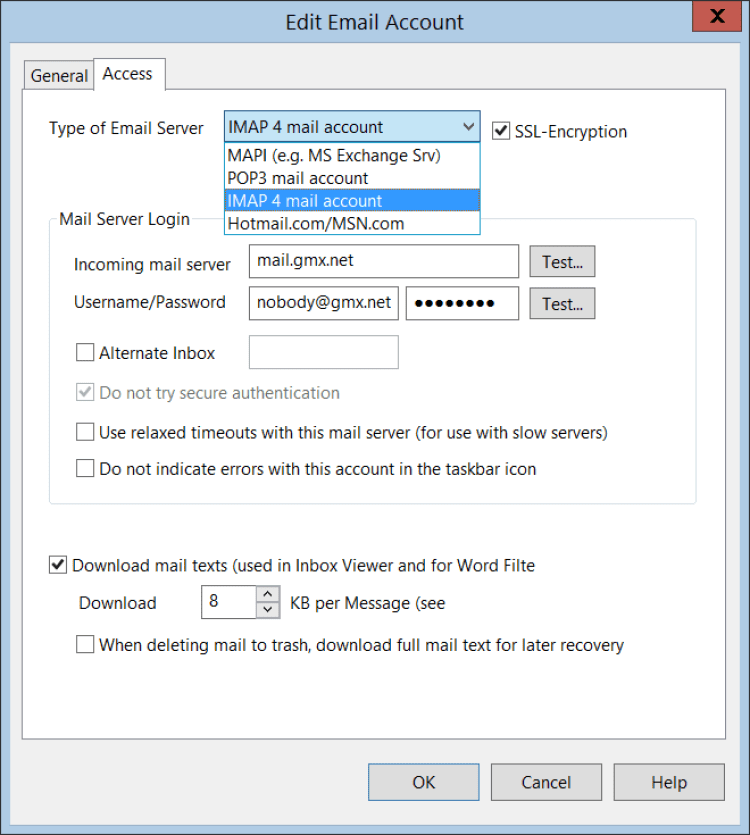750x835 pixels.
Task: Click the Alternate Inbox text field
Action: [323, 352]
